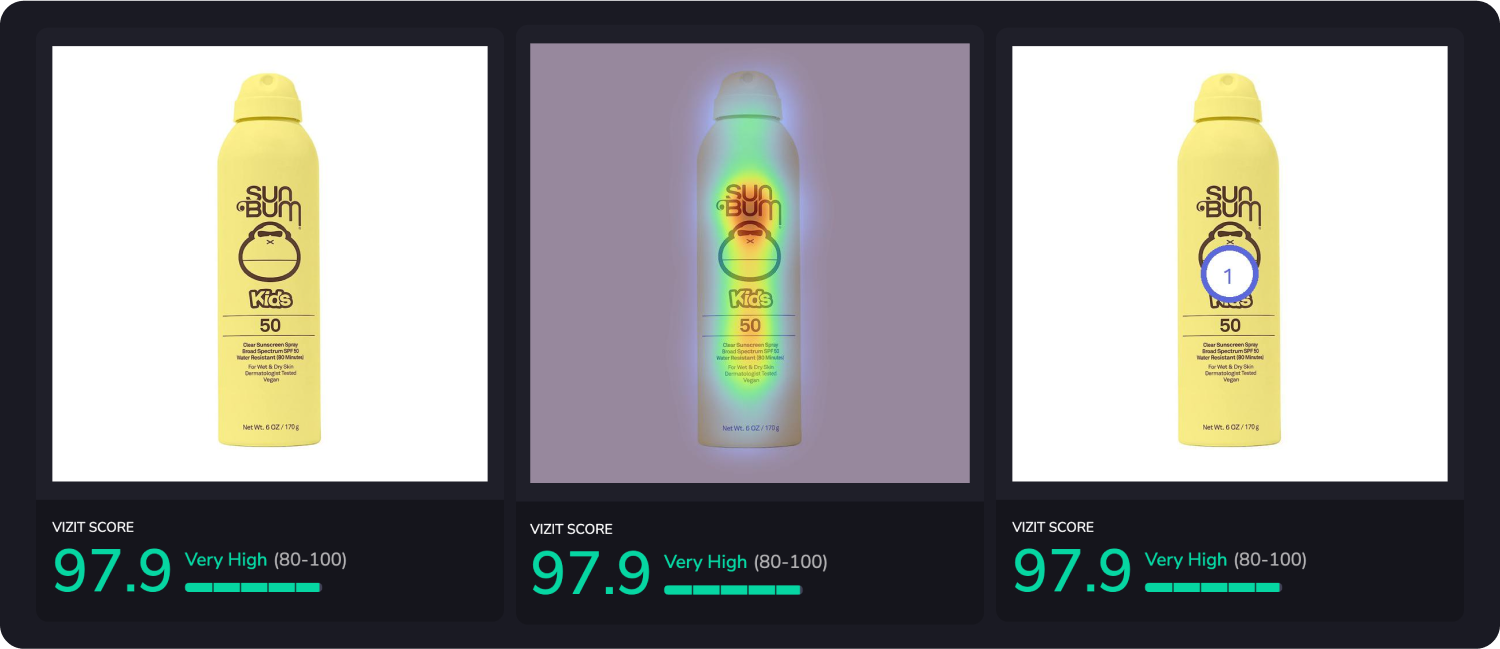
Task: Click the Kids label in the heatmap image
Action: [750, 298]
